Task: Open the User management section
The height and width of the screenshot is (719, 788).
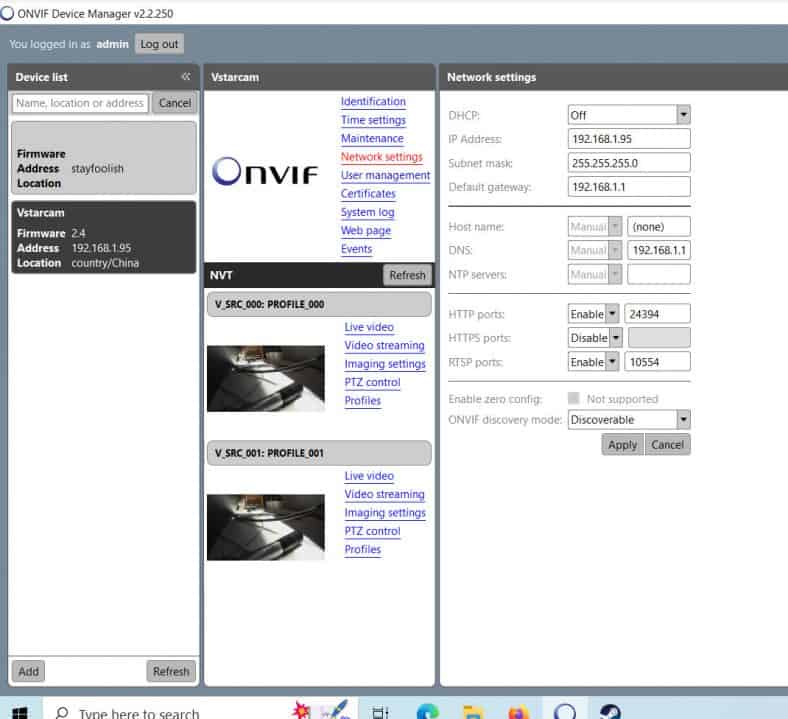Action: (x=385, y=175)
